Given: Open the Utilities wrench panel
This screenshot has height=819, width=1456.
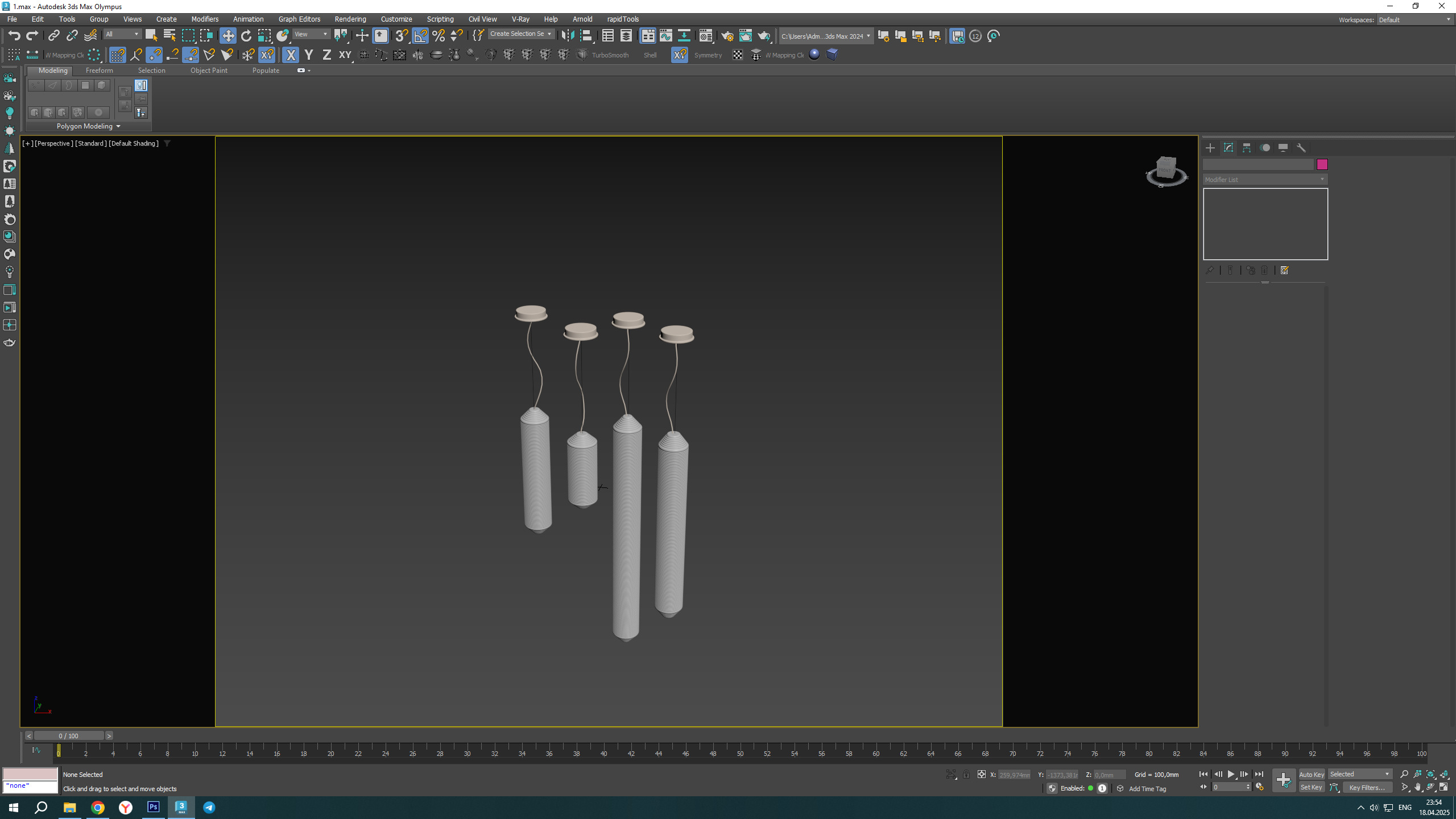Looking at the screenshot, I should [1301, 148].
